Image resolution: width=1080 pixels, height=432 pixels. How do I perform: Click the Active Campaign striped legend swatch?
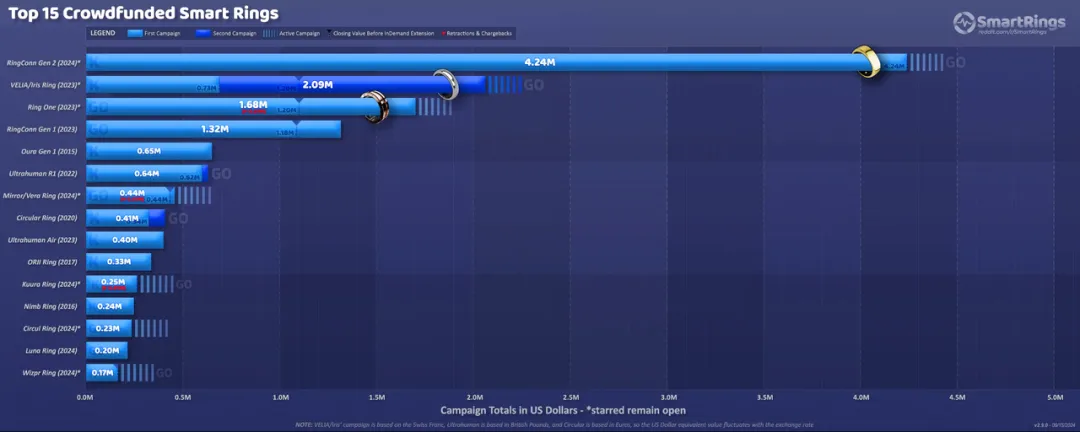(270, 33)
